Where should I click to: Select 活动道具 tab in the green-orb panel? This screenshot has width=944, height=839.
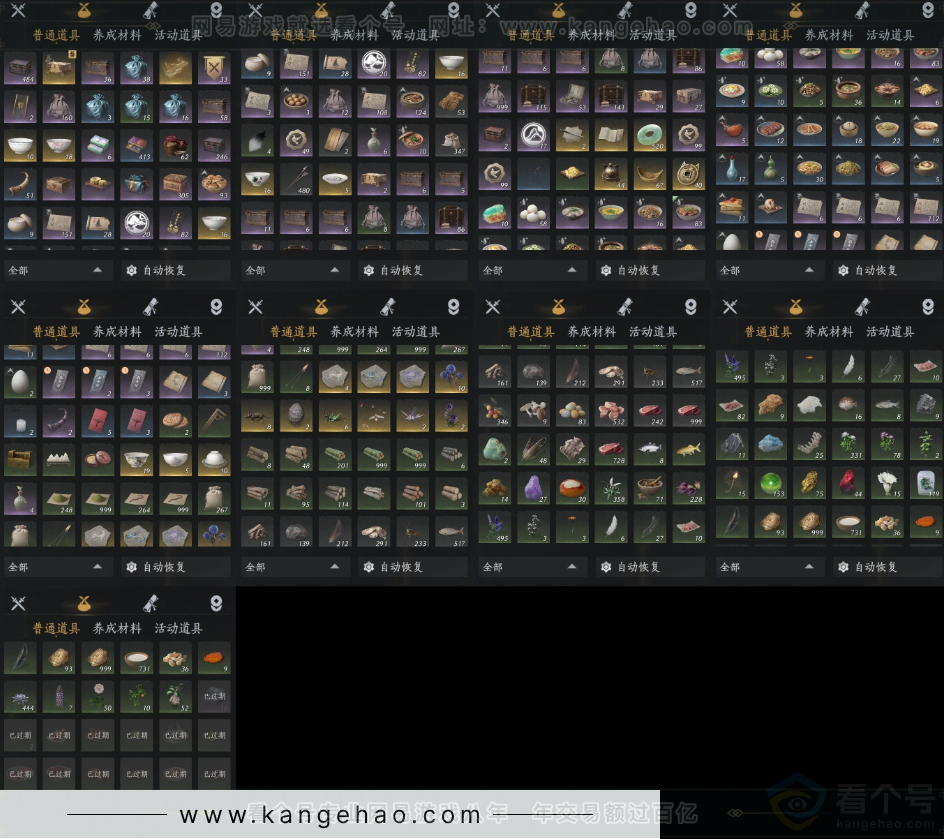pos(890,332)
